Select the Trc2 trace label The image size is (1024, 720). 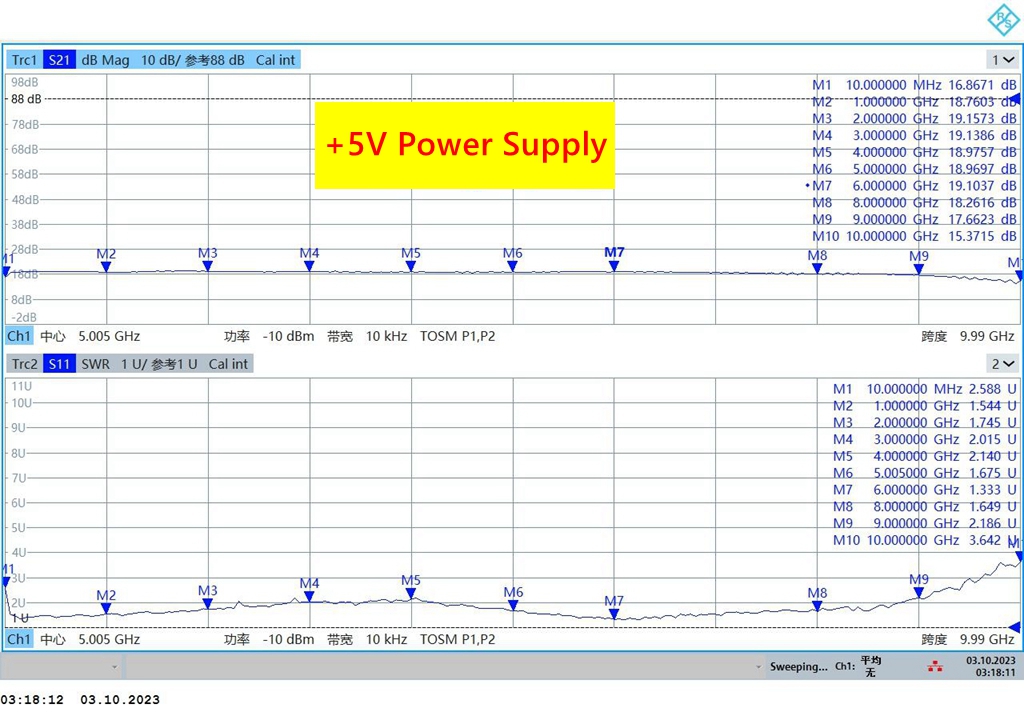pos(25,364)
